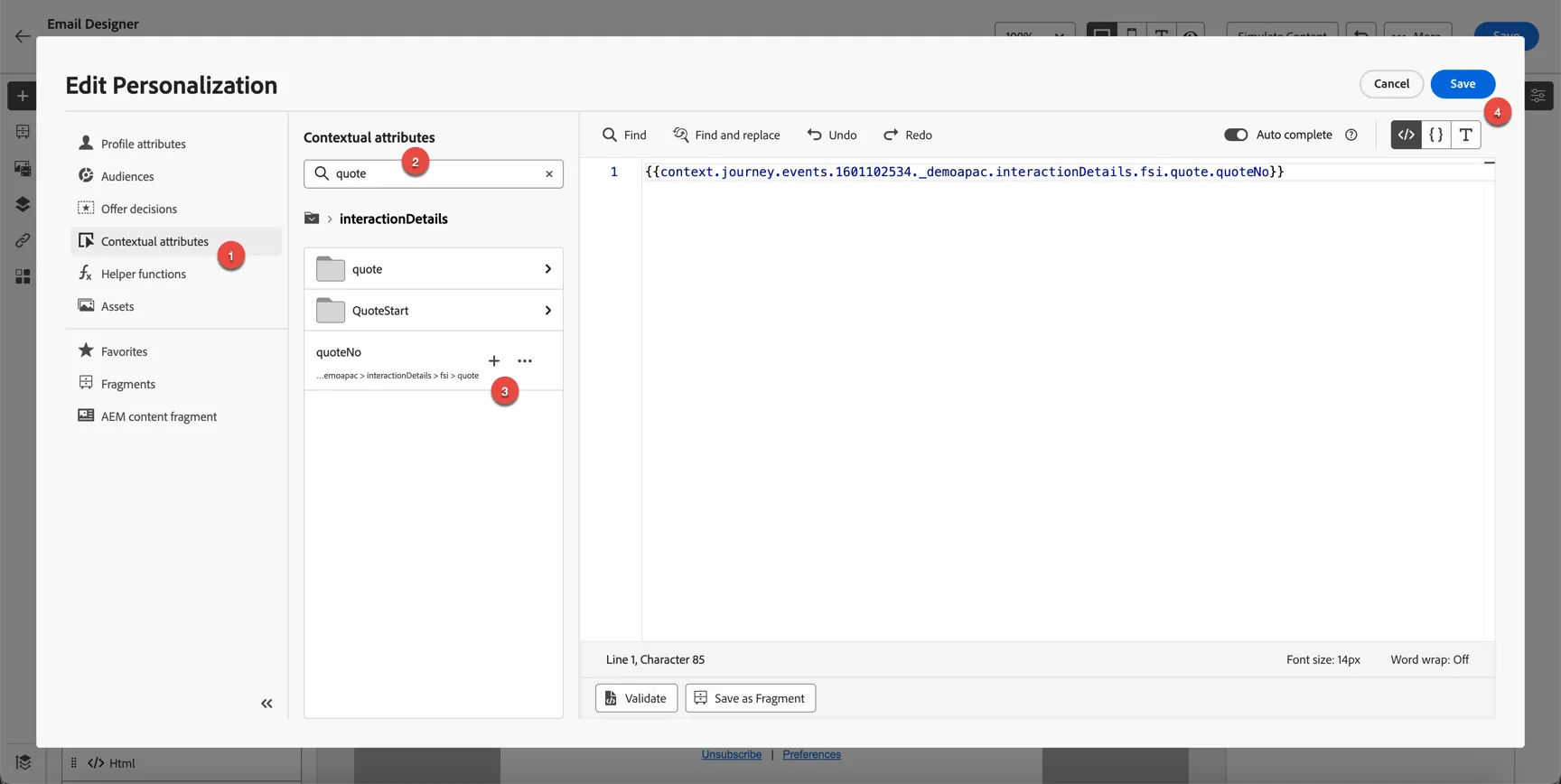Toggle the Auto complete switch
The image size is (1561, 784).
point(1236,135)
